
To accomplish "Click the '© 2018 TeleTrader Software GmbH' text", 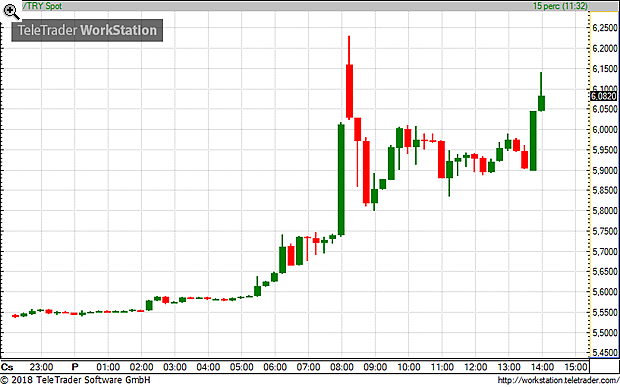I will point(76,381).
